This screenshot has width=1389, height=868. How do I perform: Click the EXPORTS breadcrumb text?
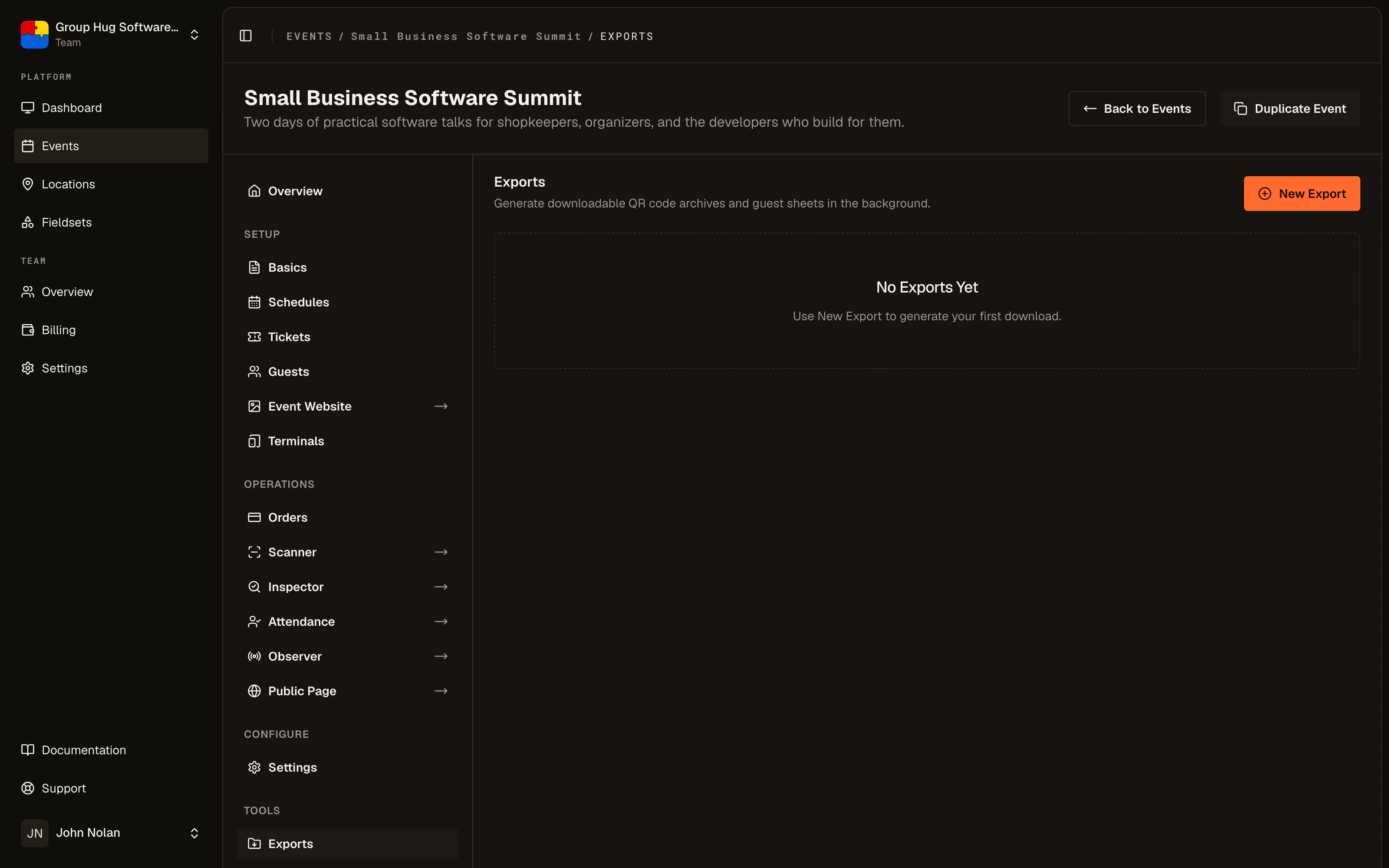coord(627,36)
